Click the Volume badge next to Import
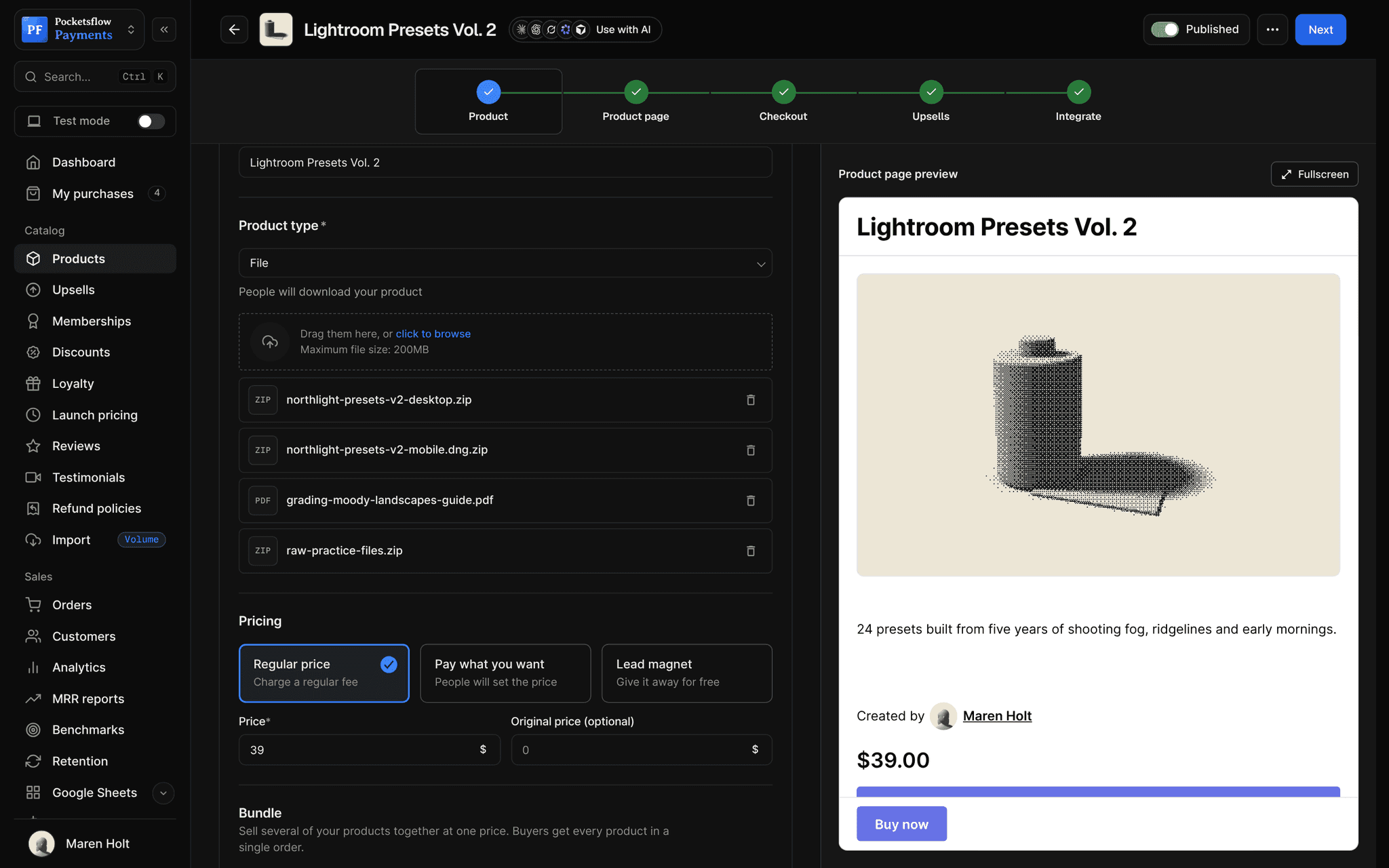The image size is (1389, 868). point(142,540)
